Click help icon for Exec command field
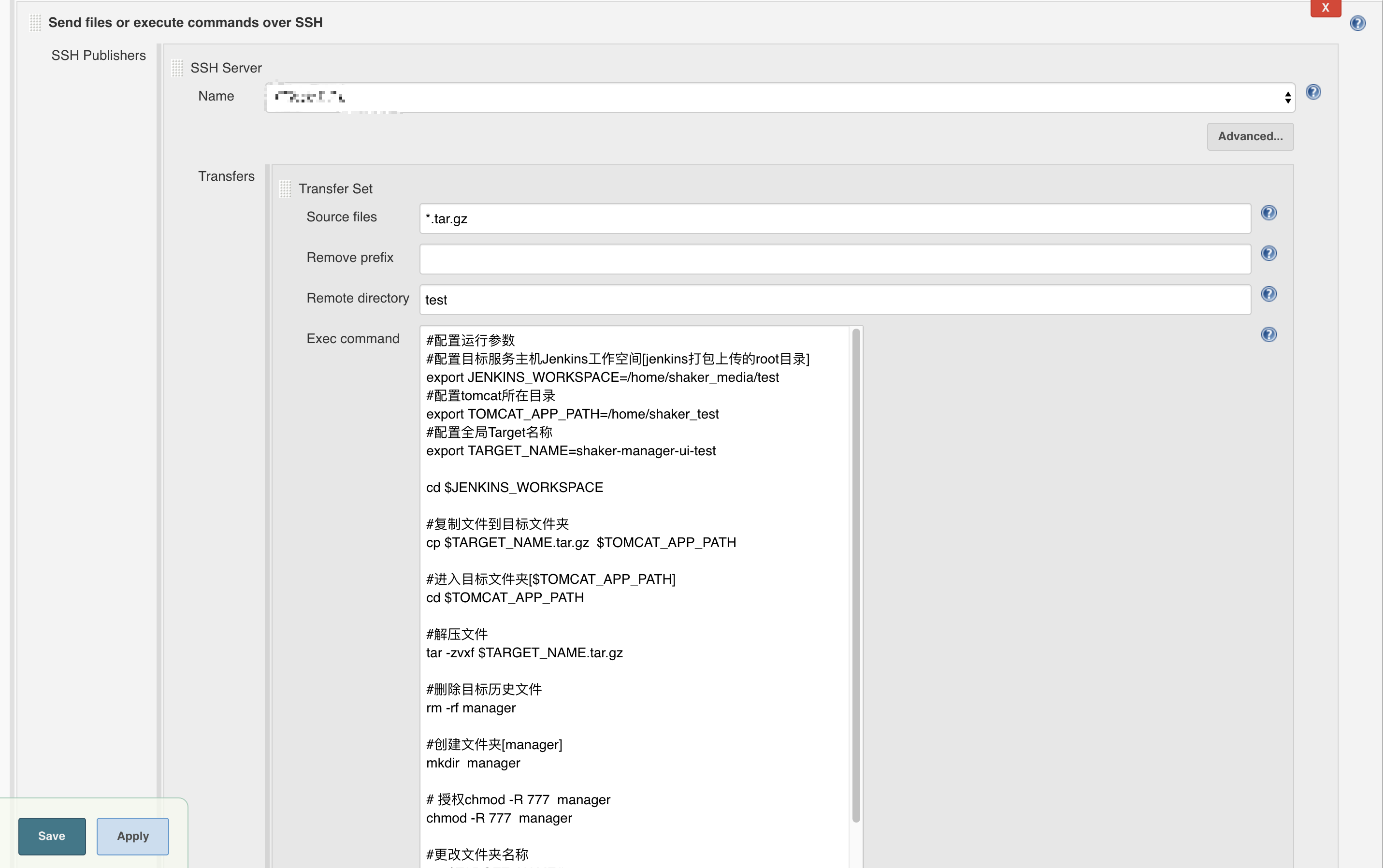Image resolution: width=1385 pixels, height=868 pixels. pyautogui.click(x=1268, y=335)
